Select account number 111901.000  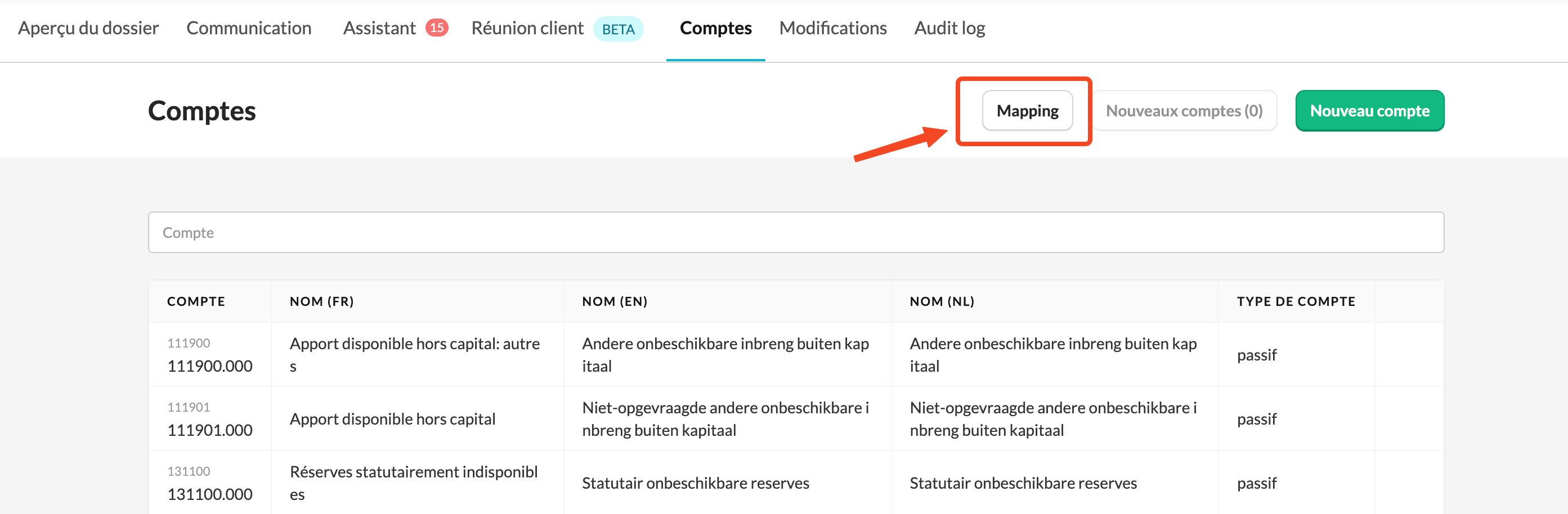[x=209, y=430]
